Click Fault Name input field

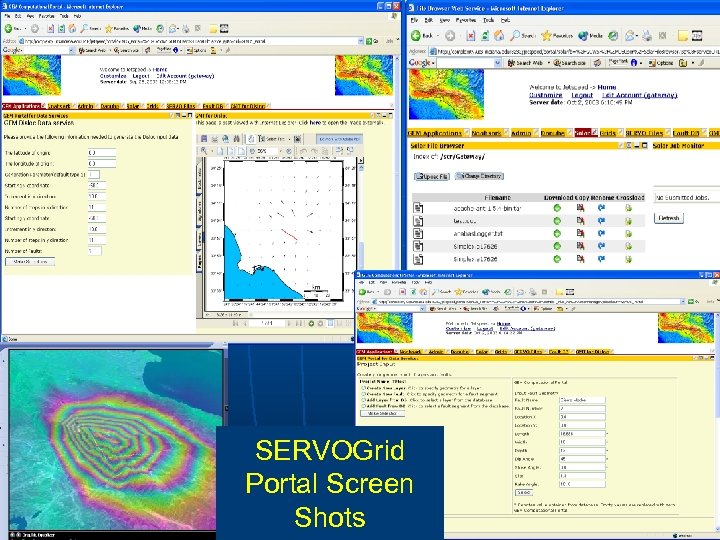tap(582, 400)
